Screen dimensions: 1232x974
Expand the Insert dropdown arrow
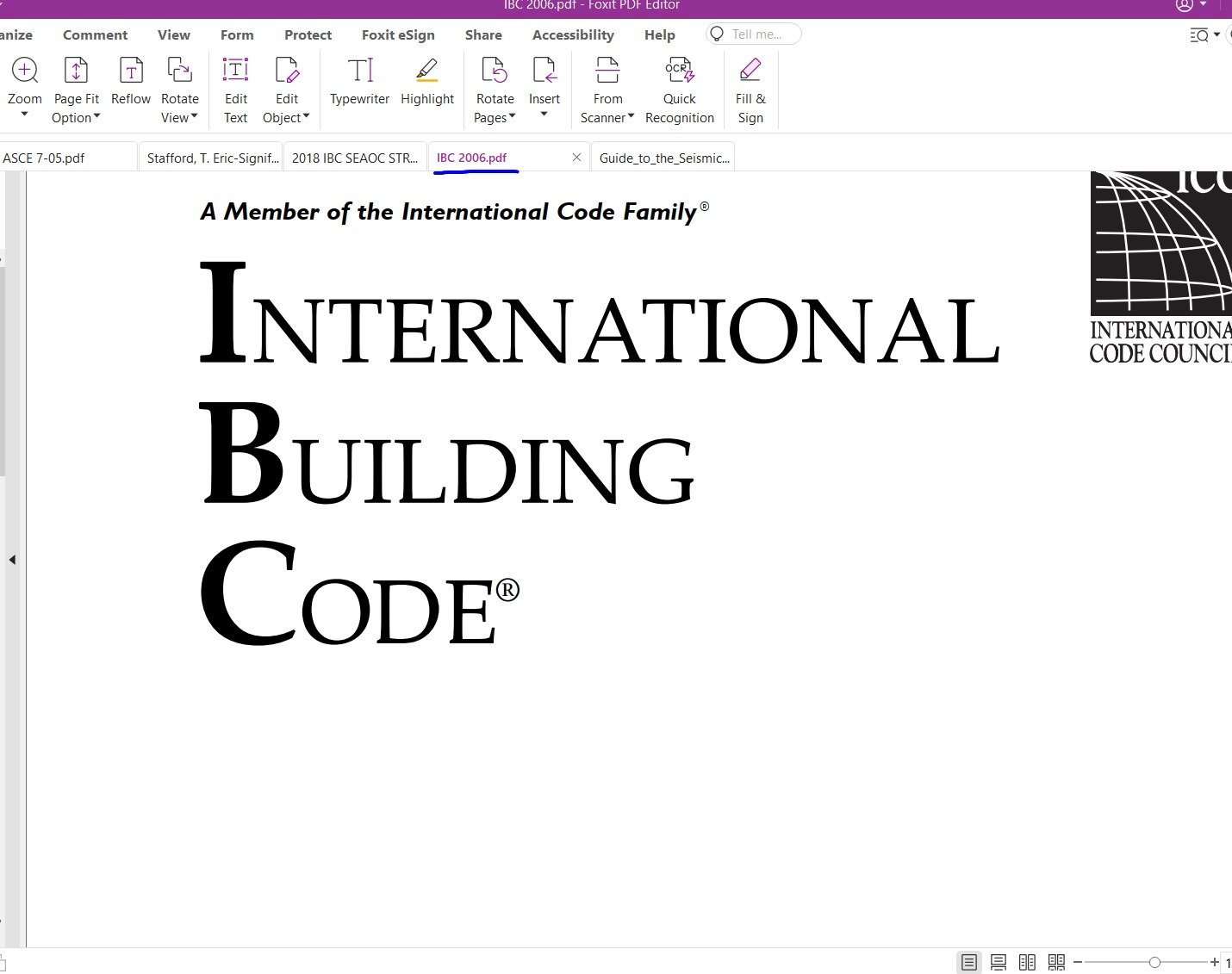coord(544,115)
